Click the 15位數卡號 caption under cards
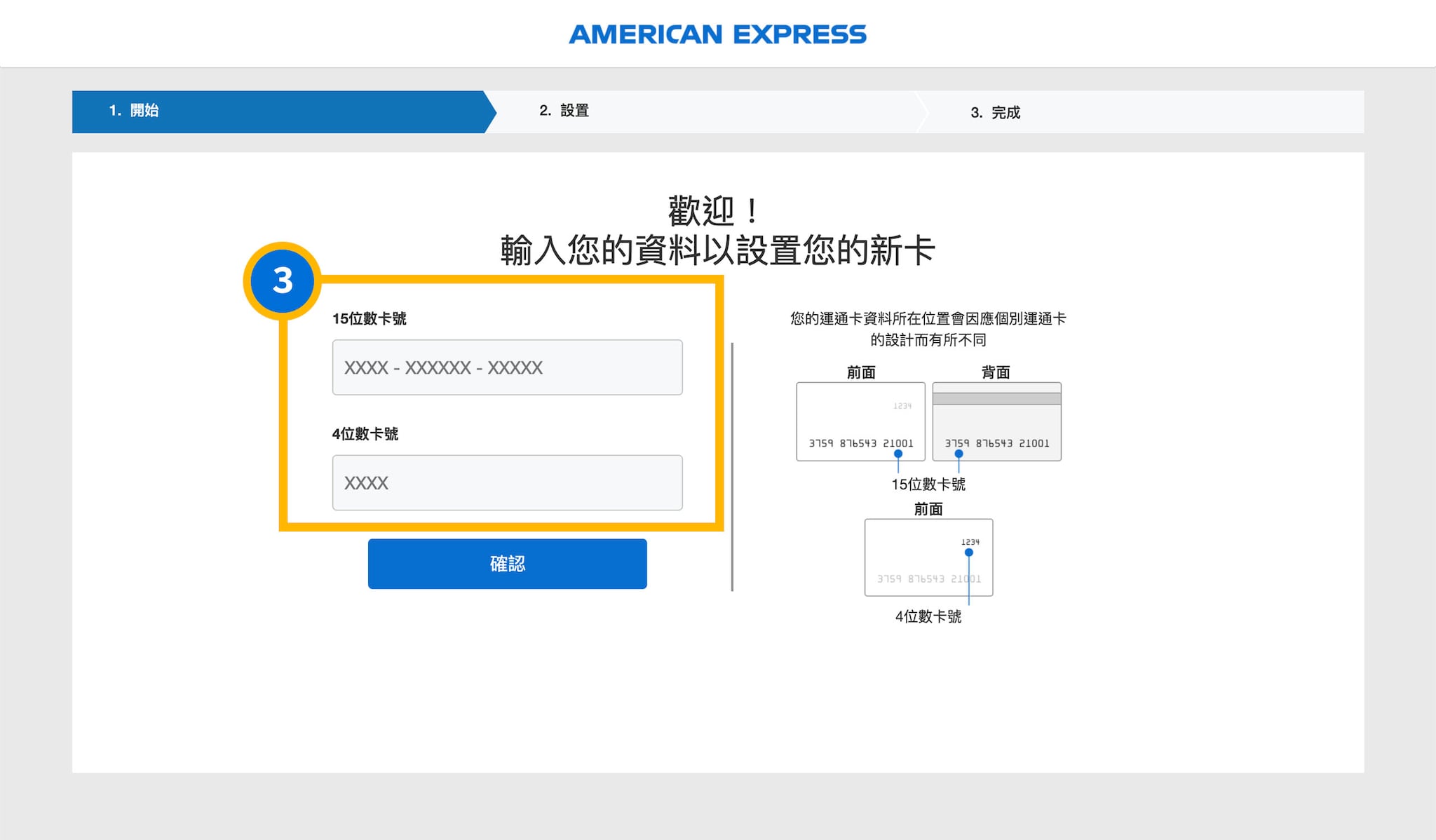Image resolution: width=1436 pixels, height=840 pixels. click(928, 484)
